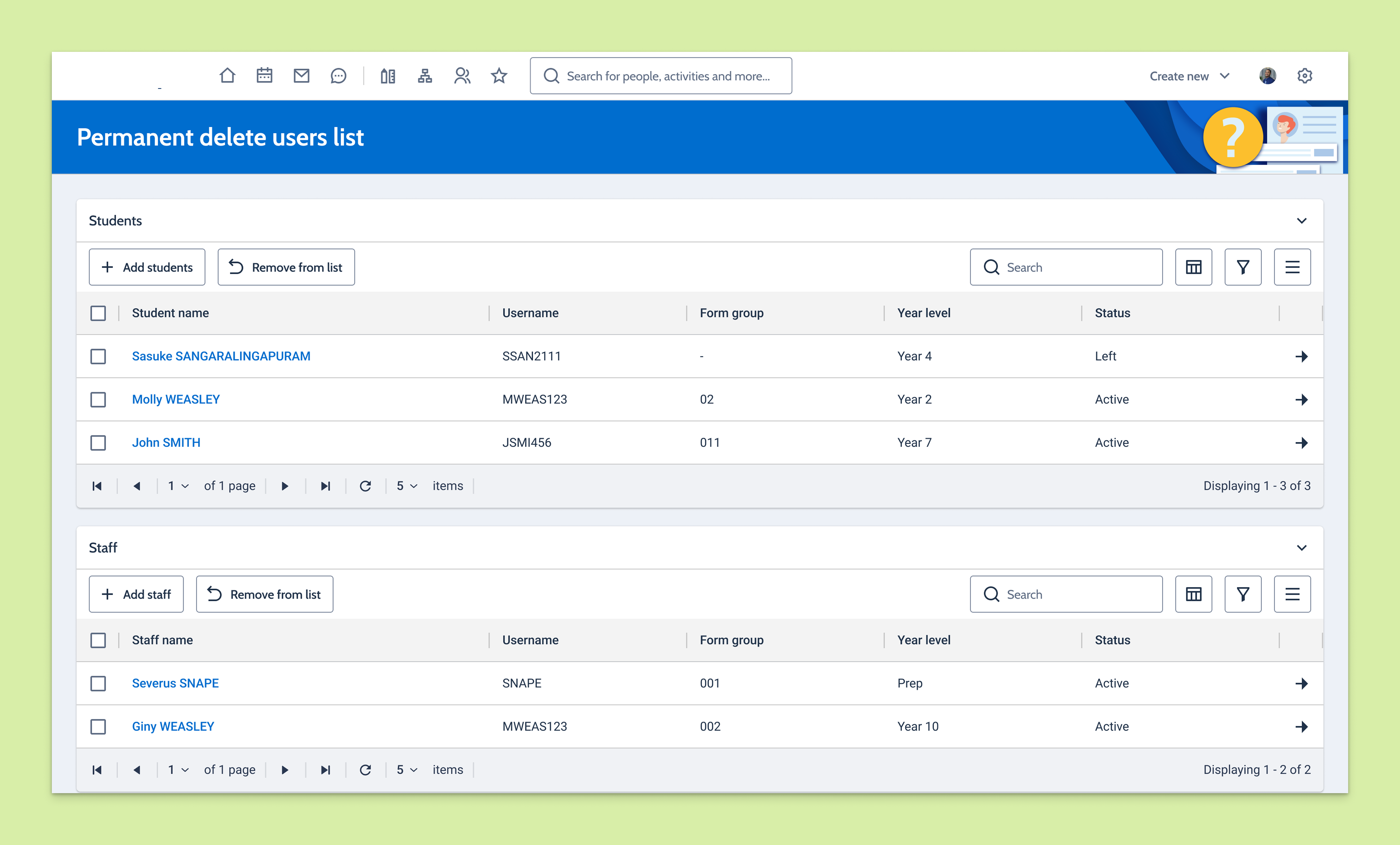
Task: Open page number dropdown in Staff pager
Action: 178,770
